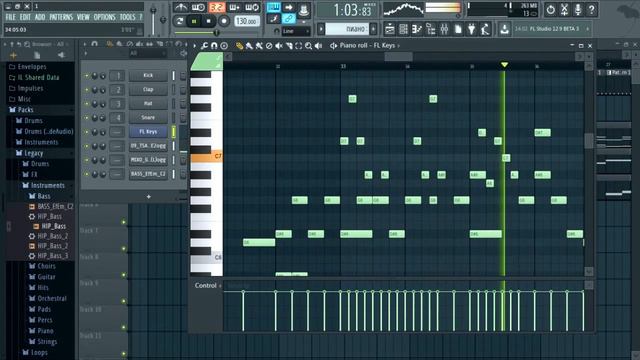Screen dimensions: 640x360
Task: Open the TOOLS menu
Action: 127,17
